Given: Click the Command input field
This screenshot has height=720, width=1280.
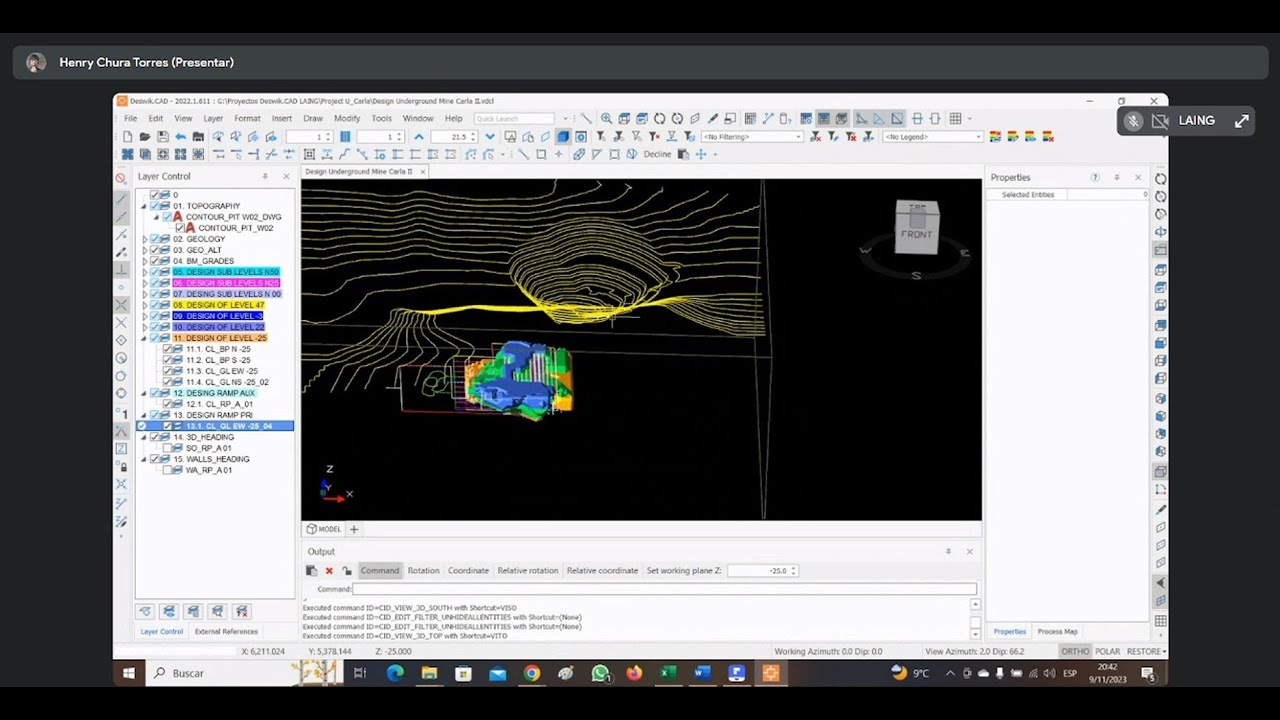Looking at the screenshot, I should [664, 589].
